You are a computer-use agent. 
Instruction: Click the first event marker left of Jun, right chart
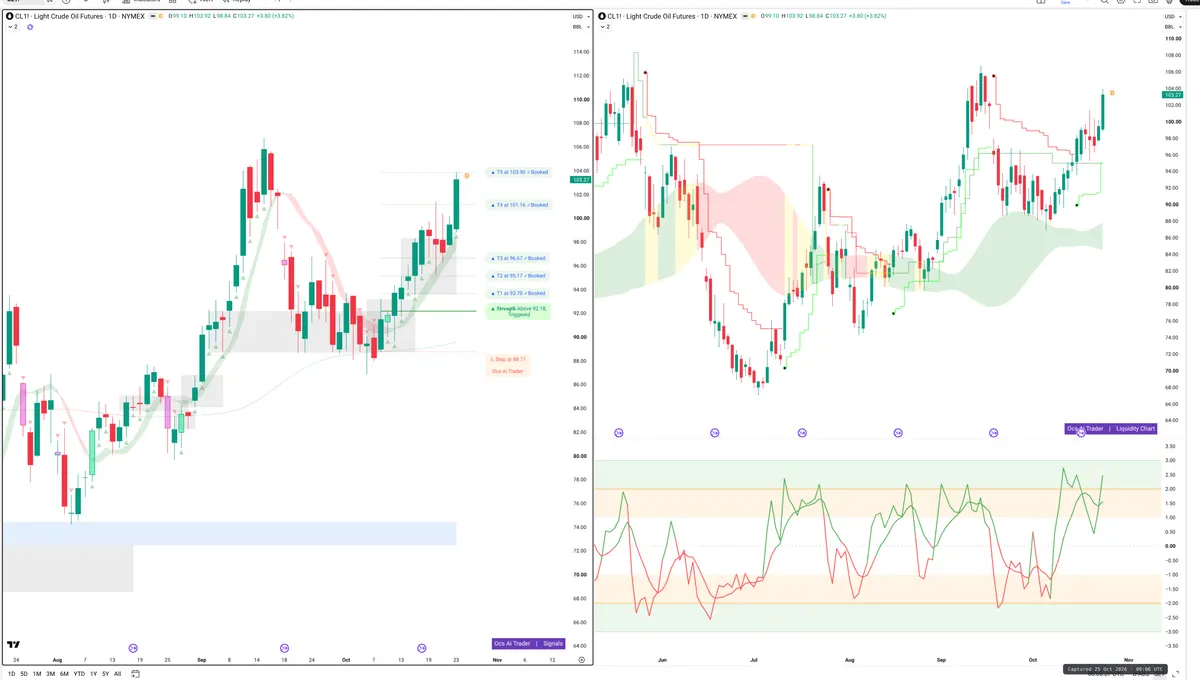click(619, 433)
